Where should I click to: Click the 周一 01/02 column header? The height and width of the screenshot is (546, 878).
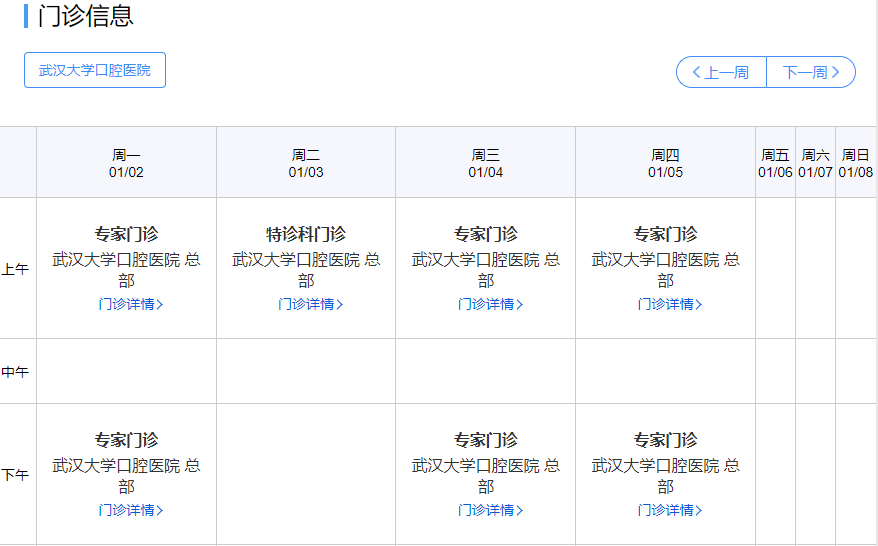point(126,163)
